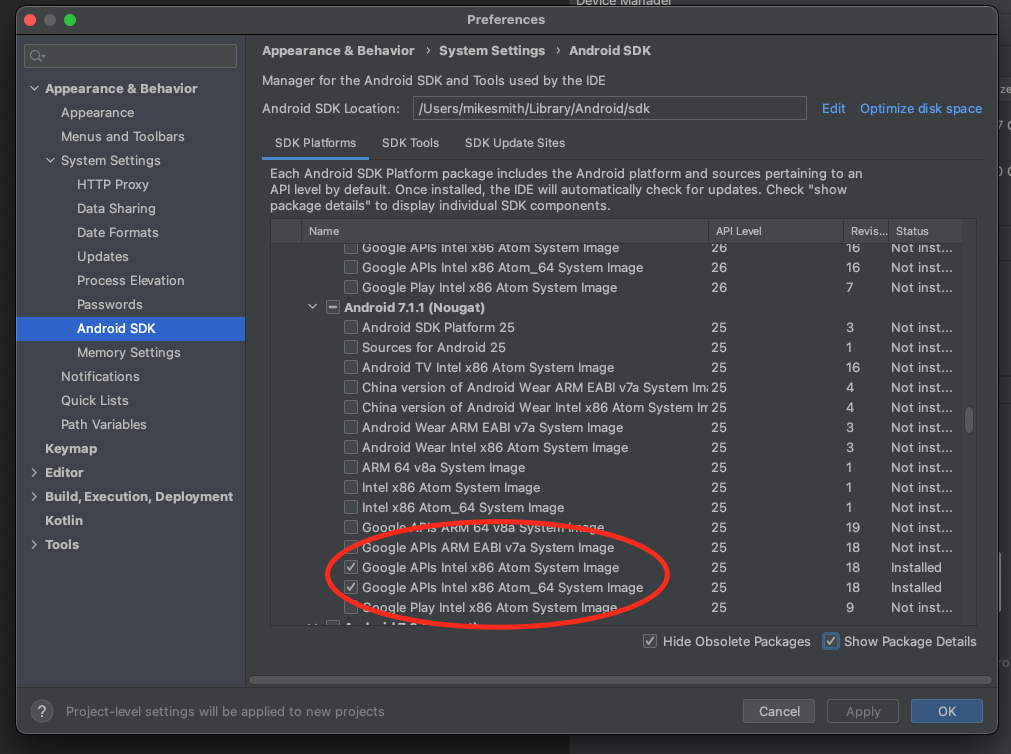Open Notifications settings

coord(100,377)
